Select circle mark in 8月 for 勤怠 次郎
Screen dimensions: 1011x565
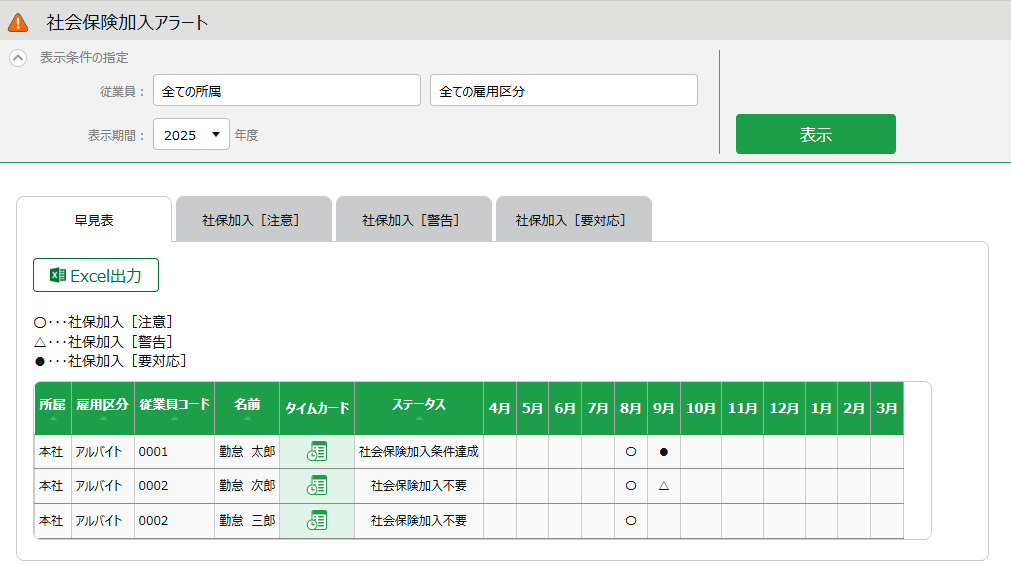[631, 486]
